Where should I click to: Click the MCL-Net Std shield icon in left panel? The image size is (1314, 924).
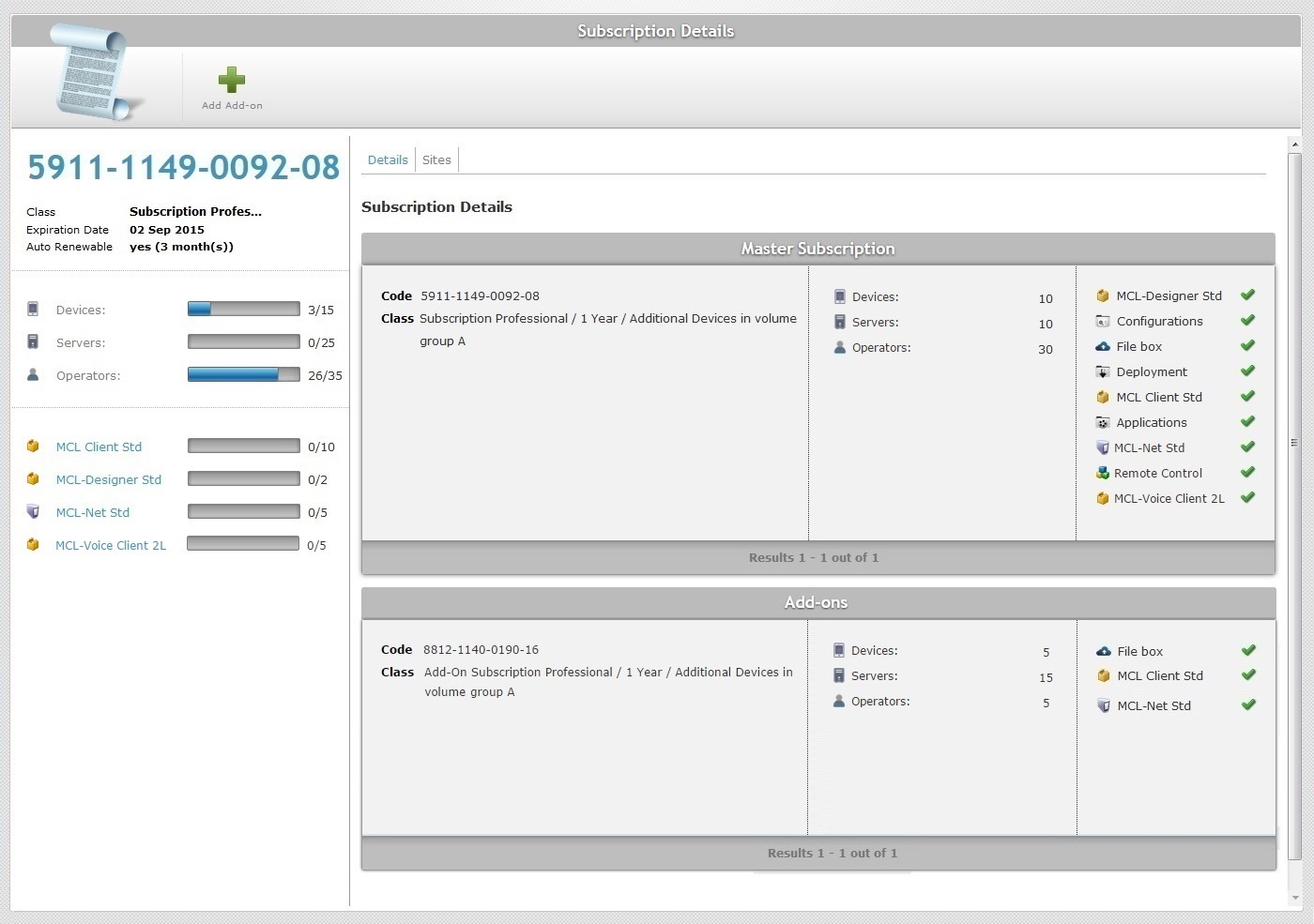point(33,511)
